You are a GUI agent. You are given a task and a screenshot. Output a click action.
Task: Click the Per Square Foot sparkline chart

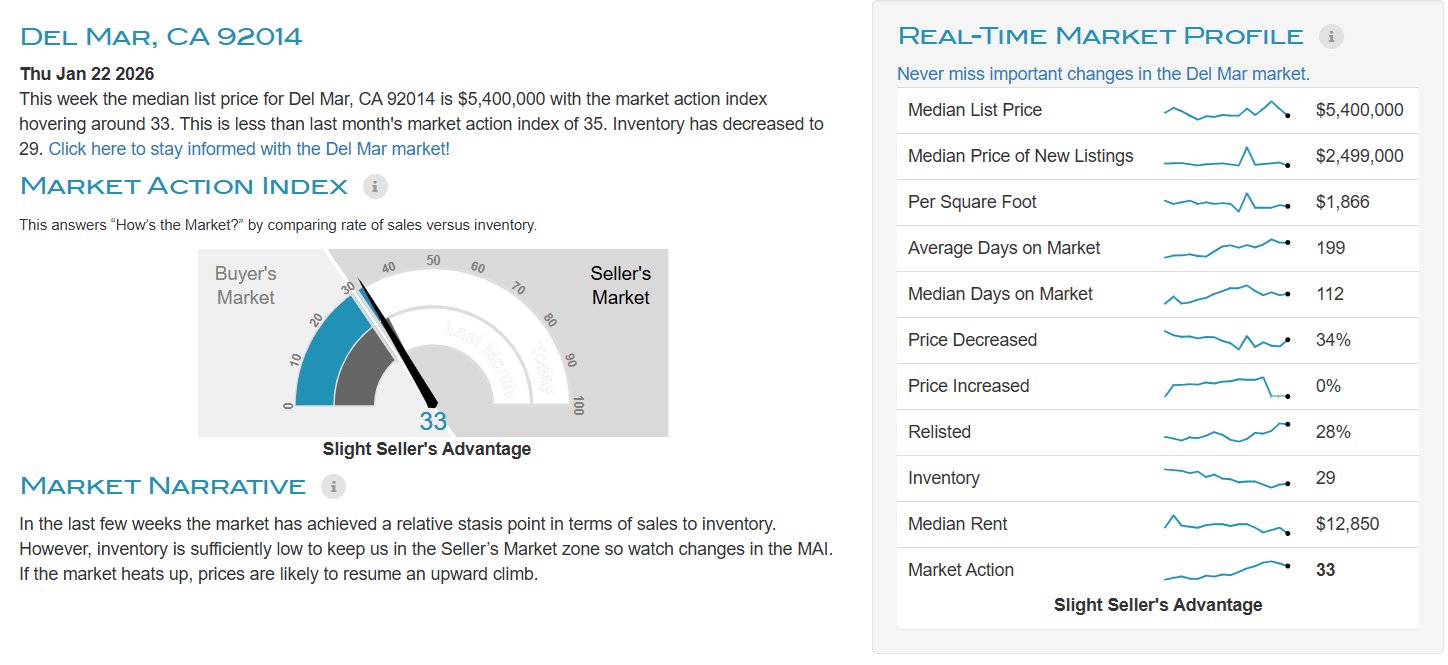pyautogui.click(x=1226, y=202)
